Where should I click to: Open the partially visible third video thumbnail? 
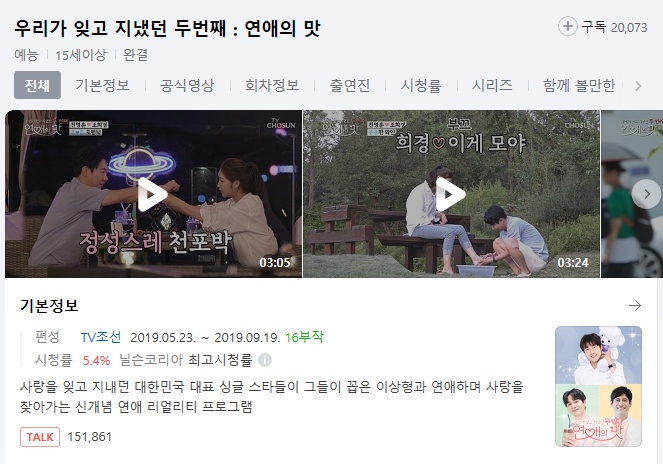(x=632, y=194)
